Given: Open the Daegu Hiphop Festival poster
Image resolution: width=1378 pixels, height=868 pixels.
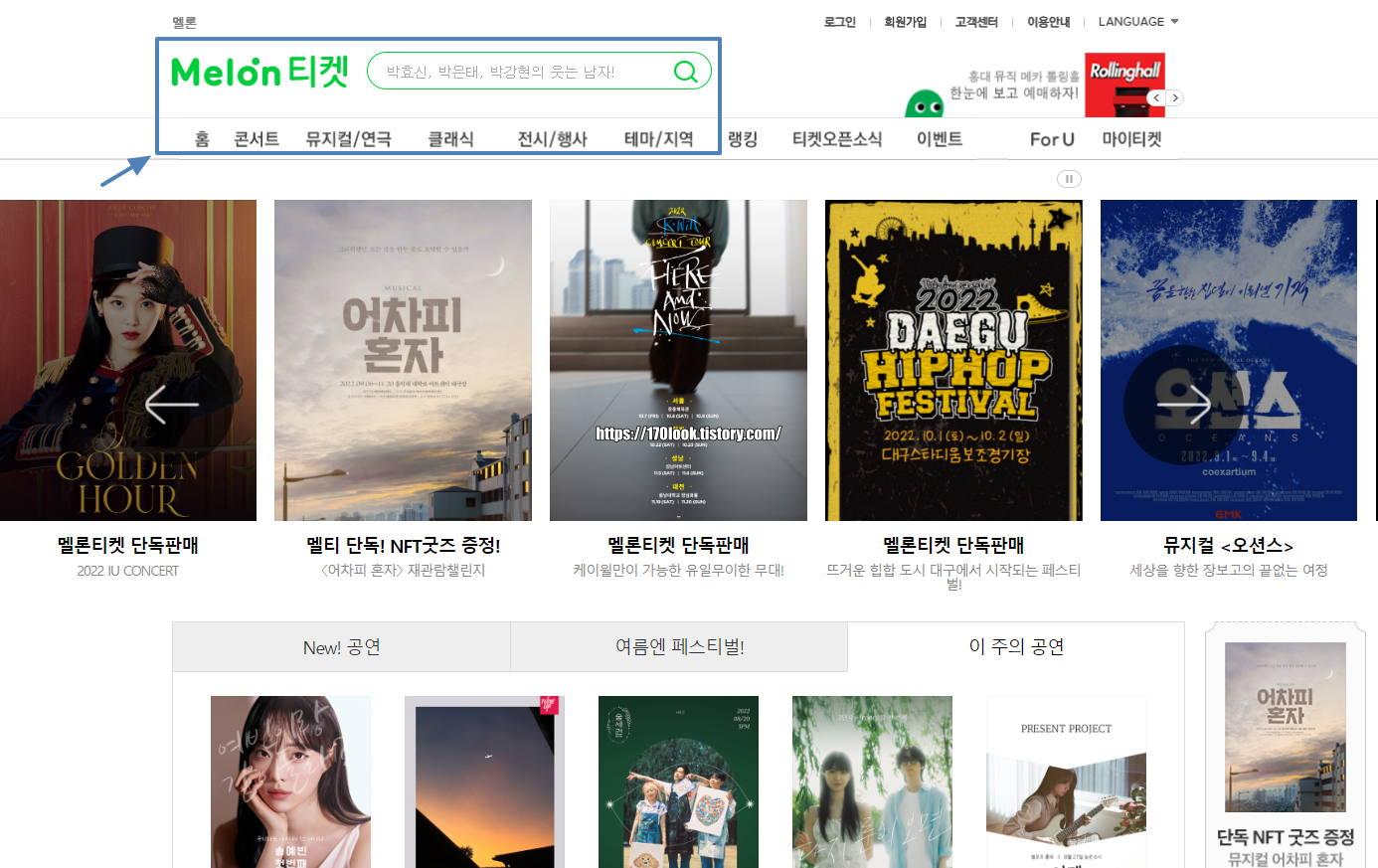Looking at the screenshot, I should tap(953, 360).
